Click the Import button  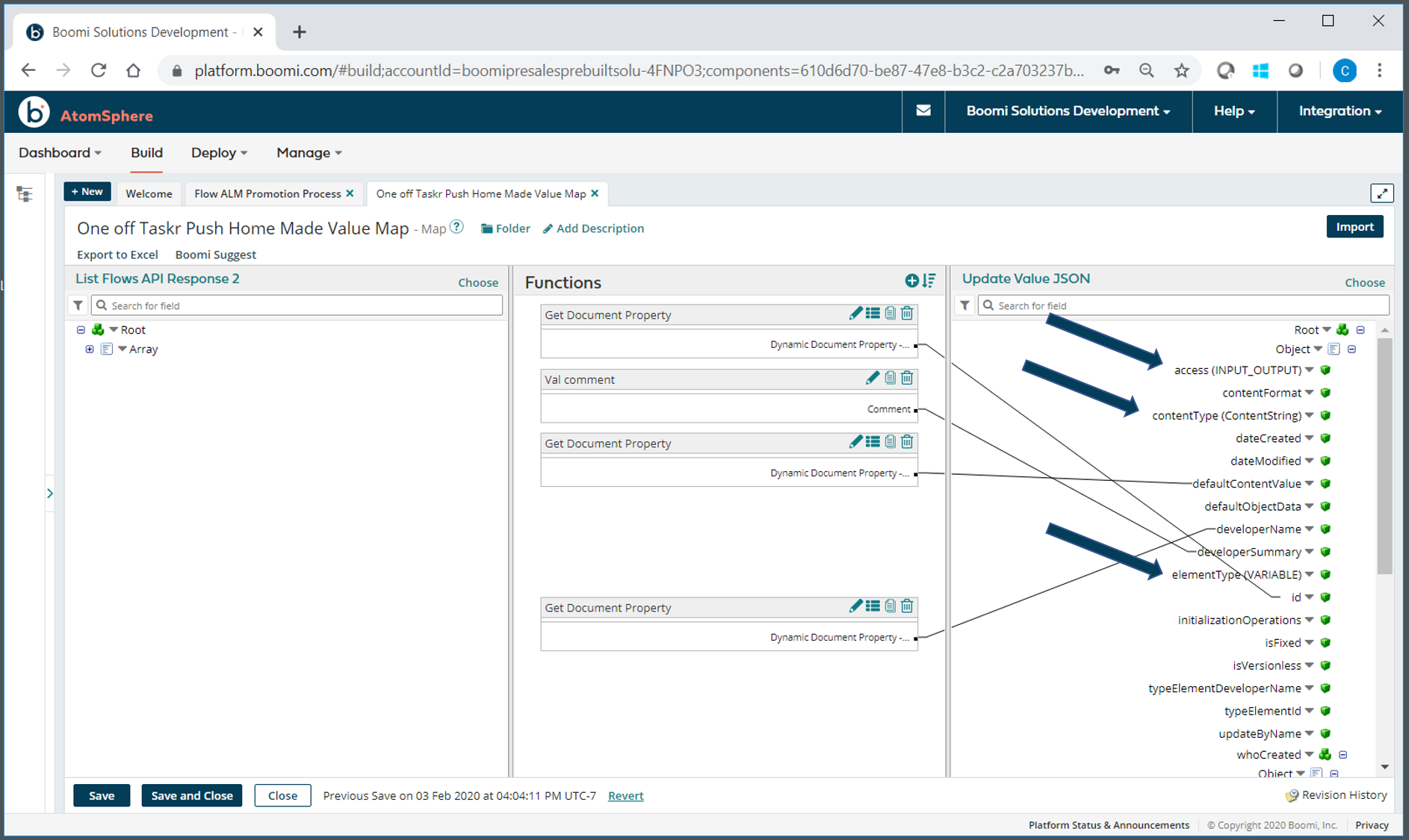(1354, 226)
